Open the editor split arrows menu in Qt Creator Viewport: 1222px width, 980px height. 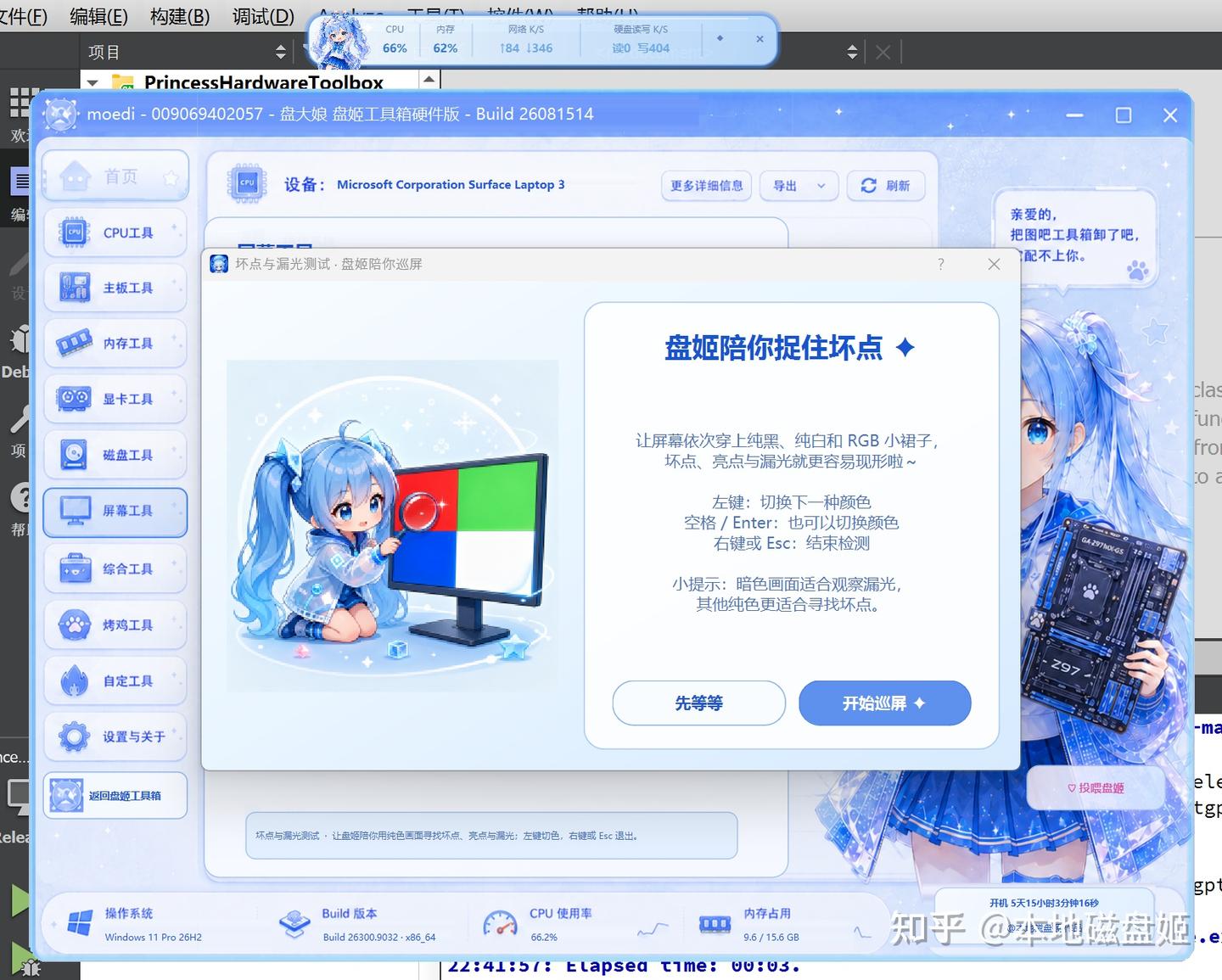pos(852,53)
